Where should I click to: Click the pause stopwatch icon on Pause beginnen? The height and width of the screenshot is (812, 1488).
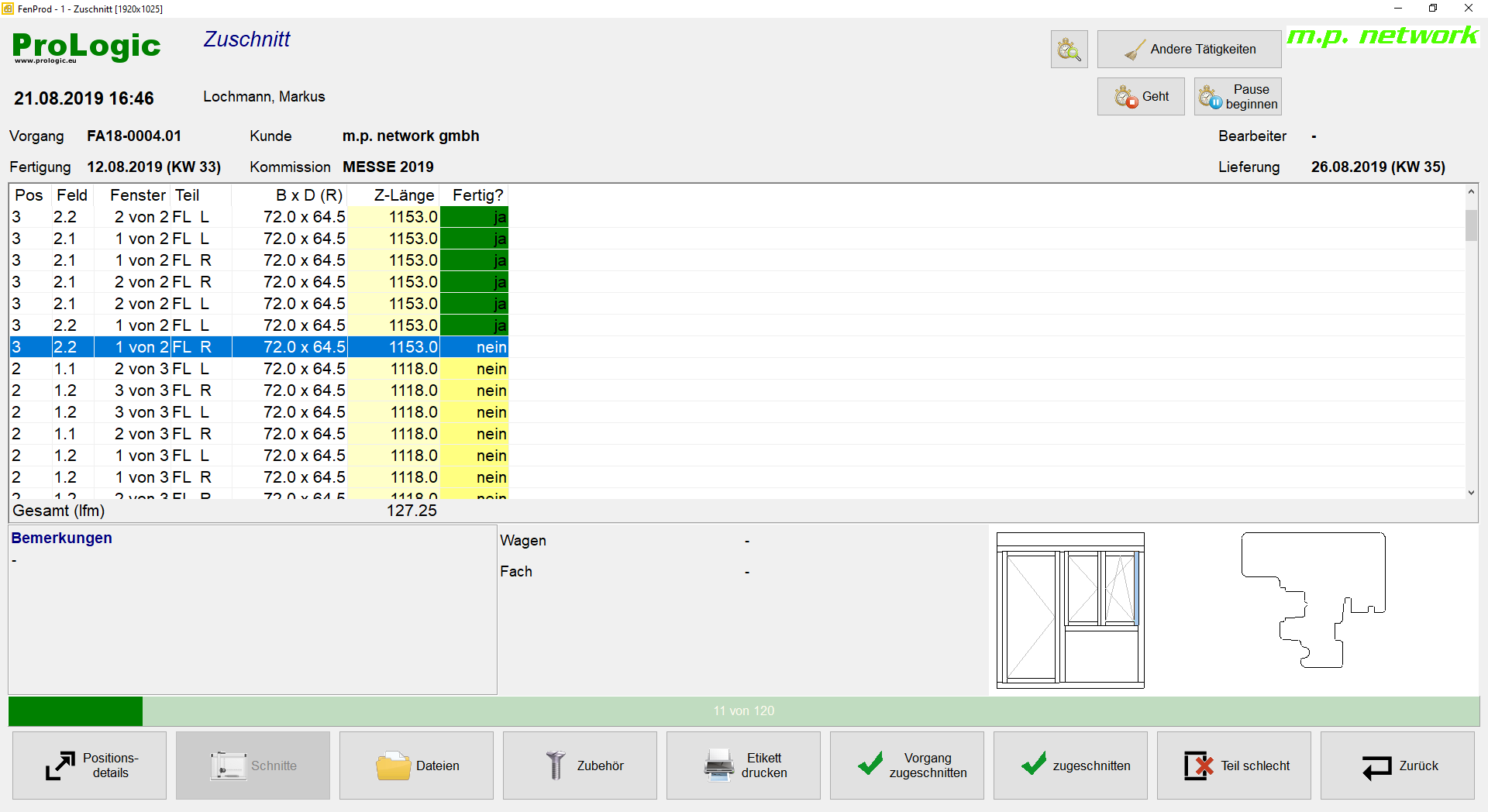1211,96
